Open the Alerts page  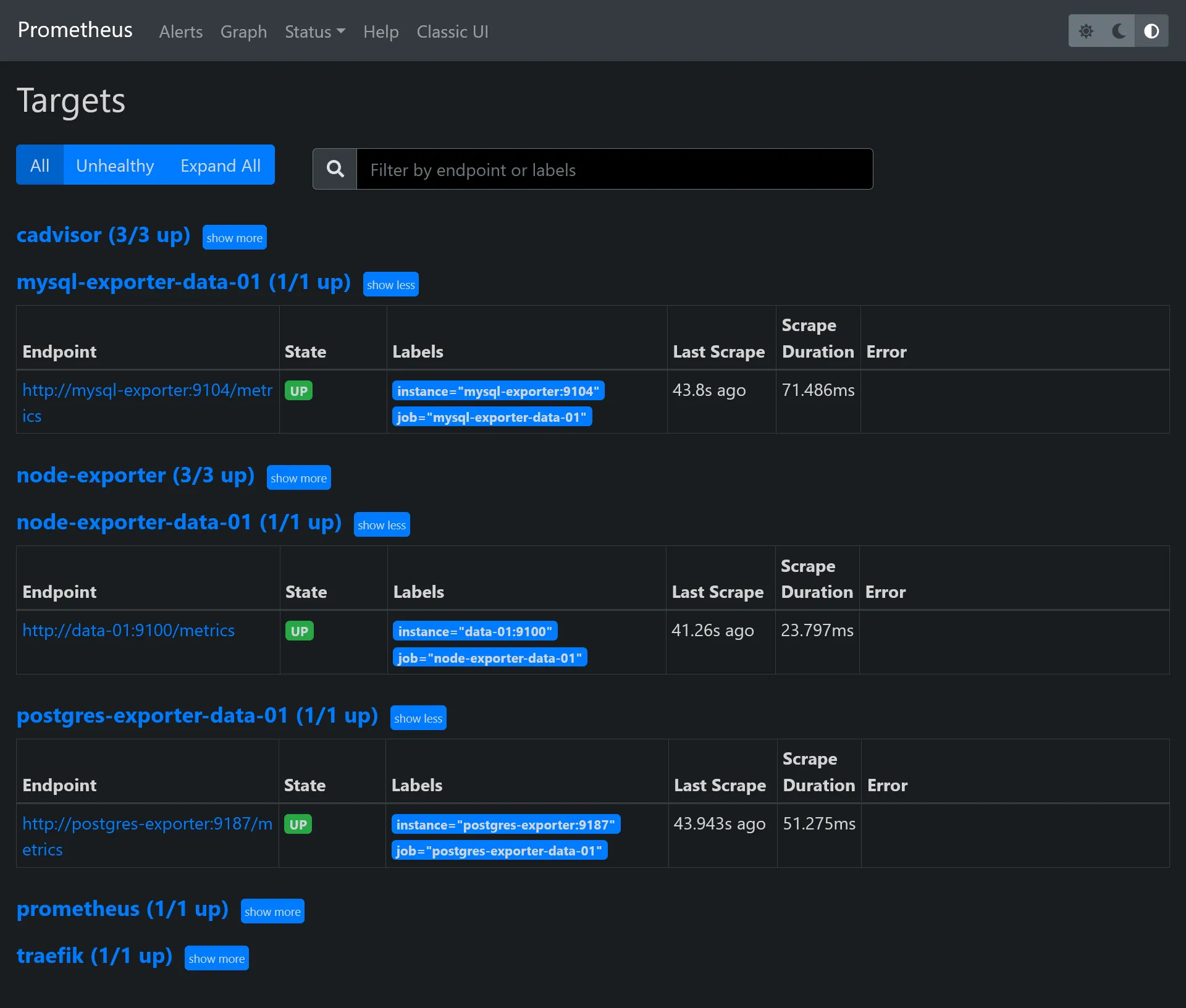[180, 31]
